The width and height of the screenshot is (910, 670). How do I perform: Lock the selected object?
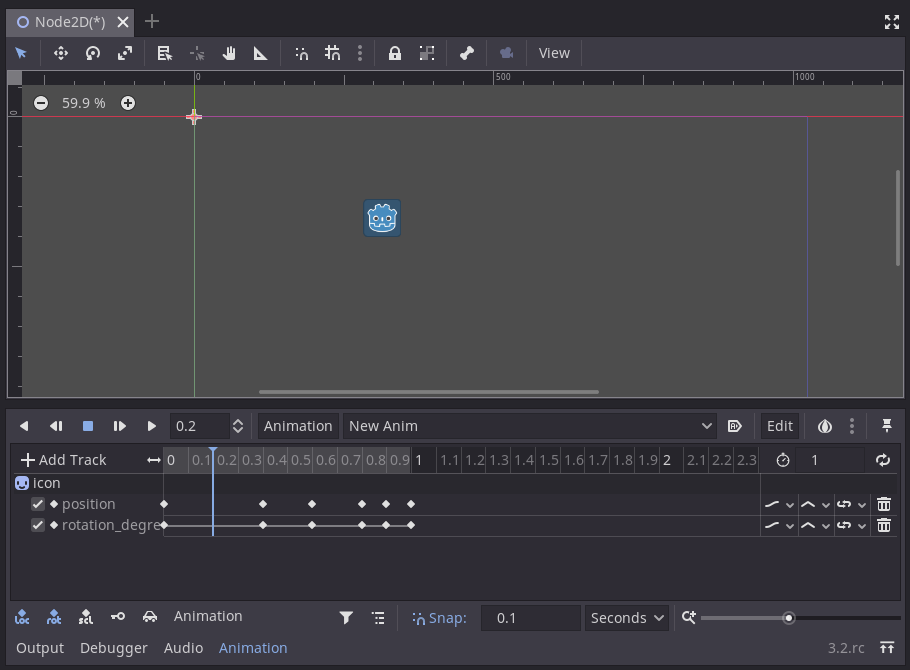point(395,53)
